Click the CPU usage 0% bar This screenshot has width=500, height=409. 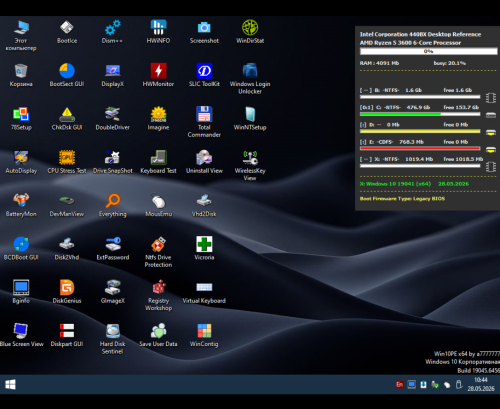click(428, 51)
